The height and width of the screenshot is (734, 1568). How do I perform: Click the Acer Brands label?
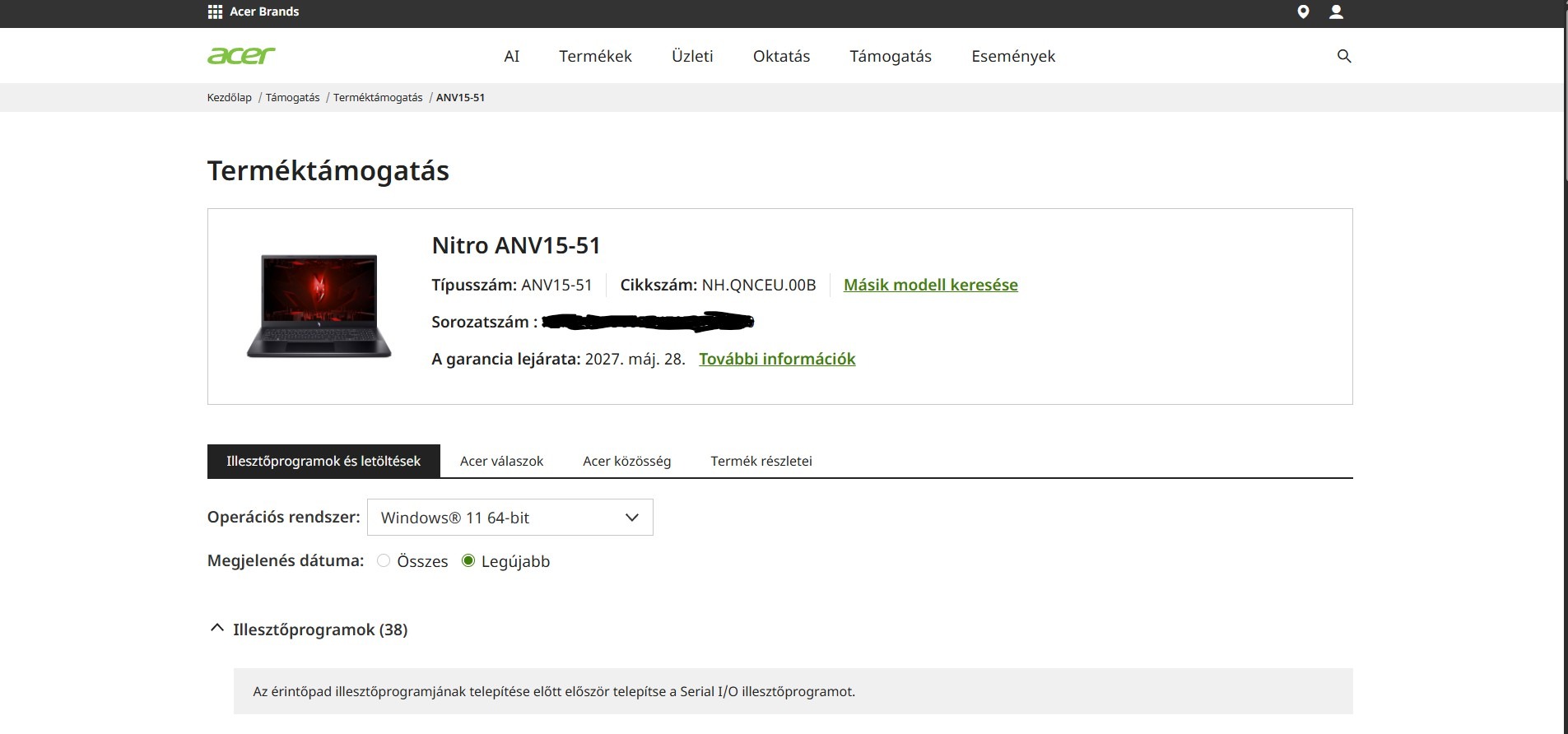[264, 12]
